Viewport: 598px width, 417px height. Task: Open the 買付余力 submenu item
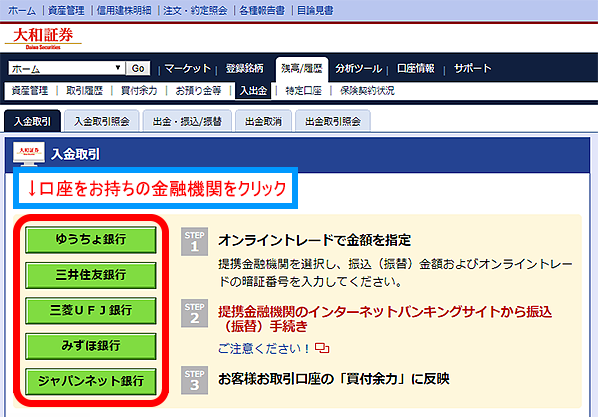(x=139, y=90)
